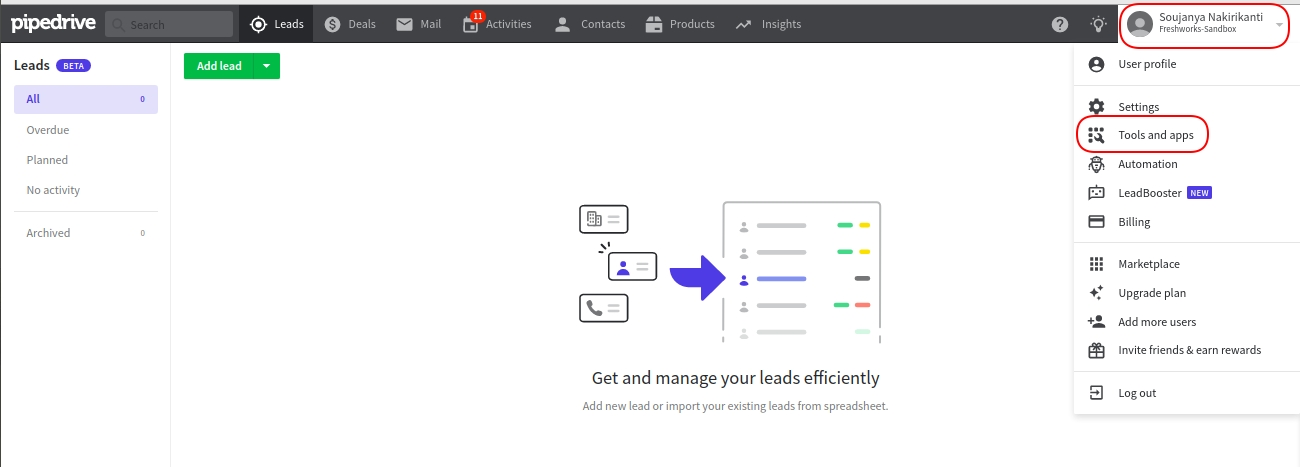This screenshot has height=467, width=1300.
Task: Click the user avatar icon
Action: [x=1140, y=24]
